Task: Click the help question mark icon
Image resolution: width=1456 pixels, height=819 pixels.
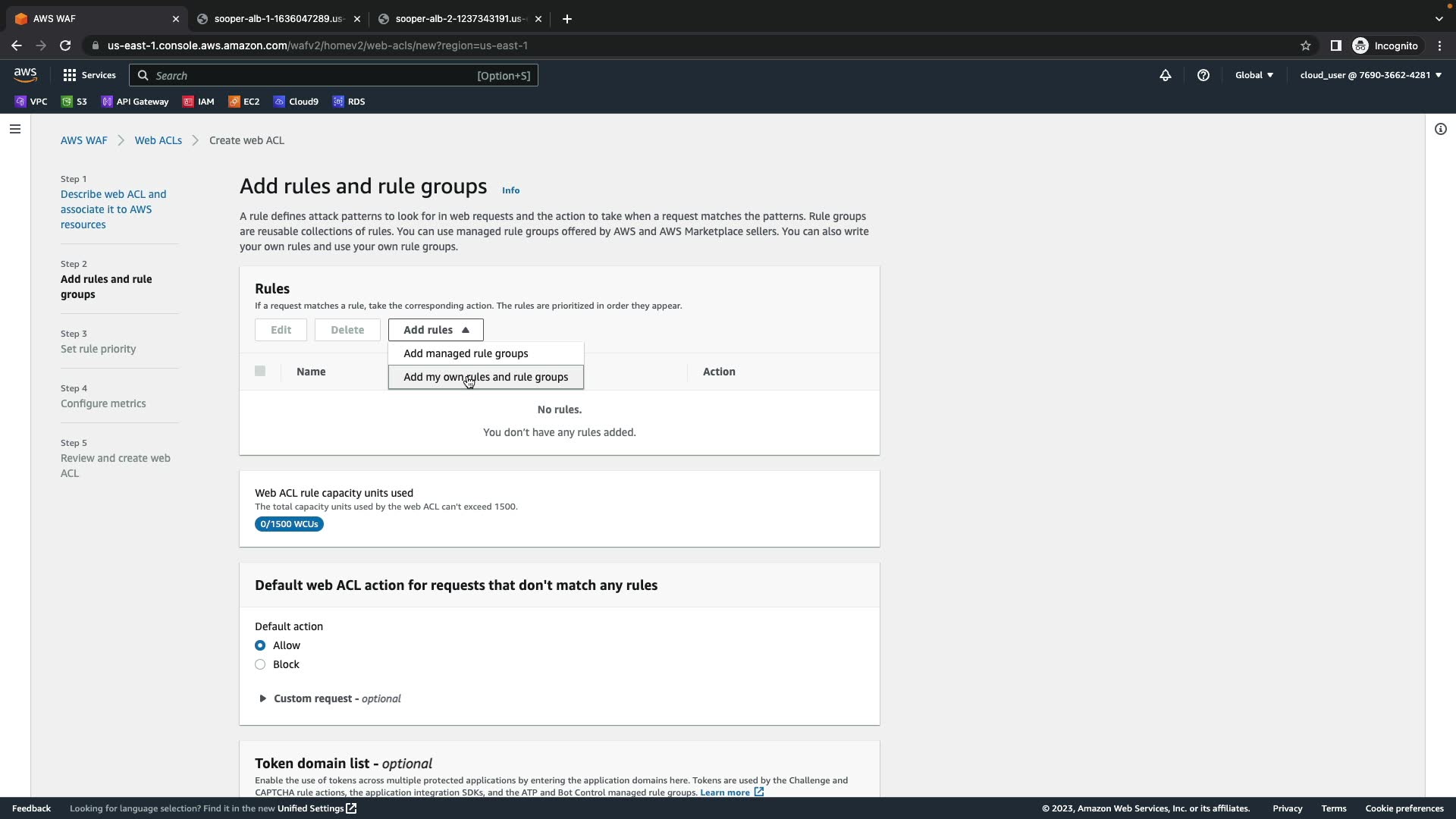Action: [x=1203, y=75]
